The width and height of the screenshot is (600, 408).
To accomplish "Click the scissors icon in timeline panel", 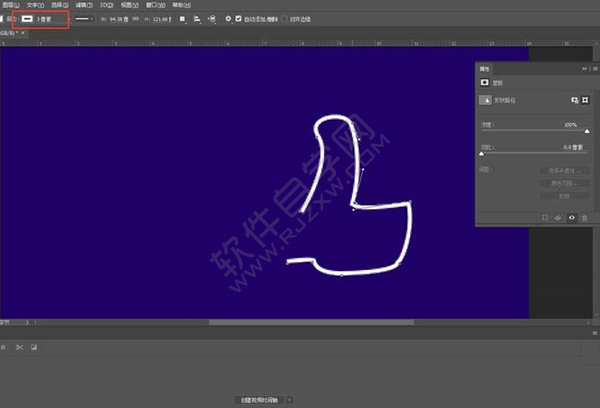I will 18,347.
